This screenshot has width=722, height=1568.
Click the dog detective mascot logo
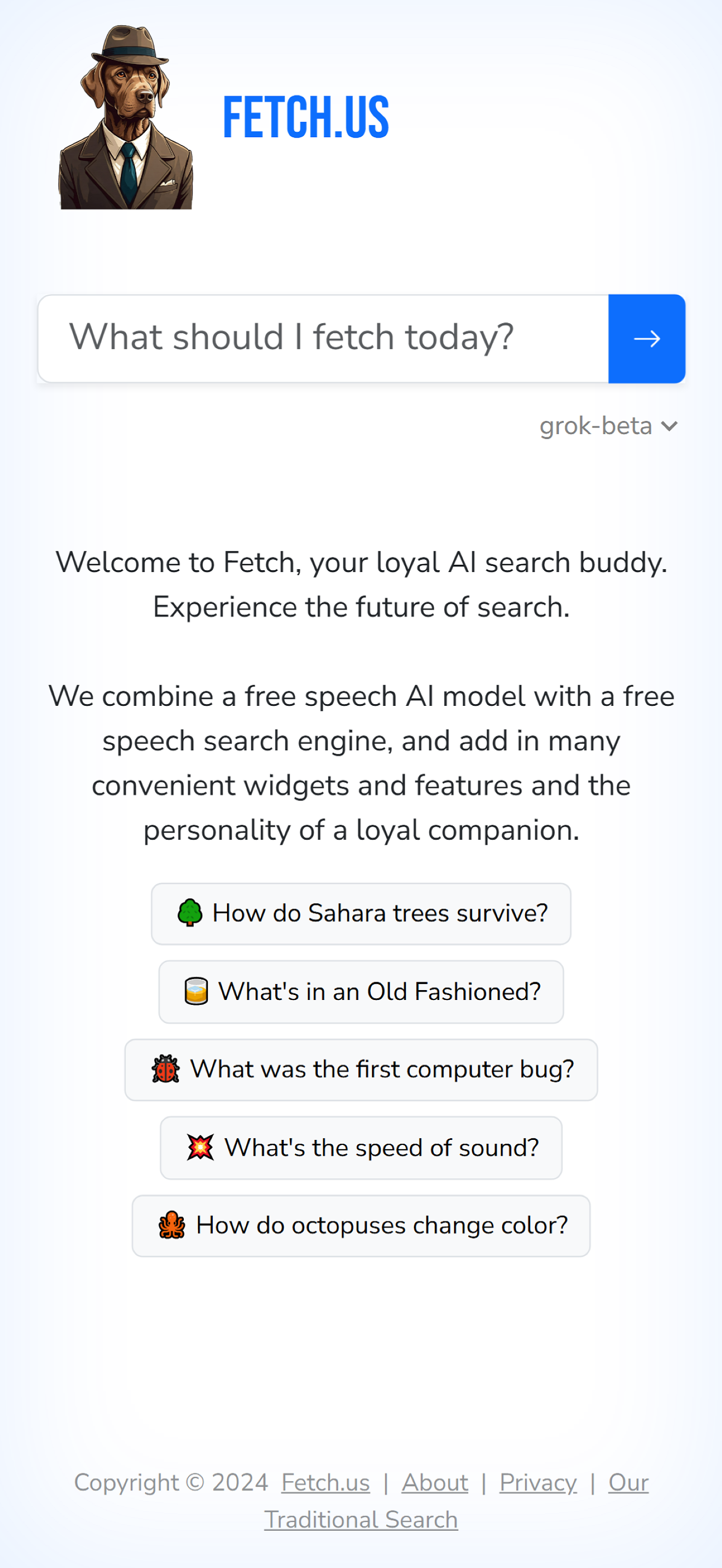(125, 117)
